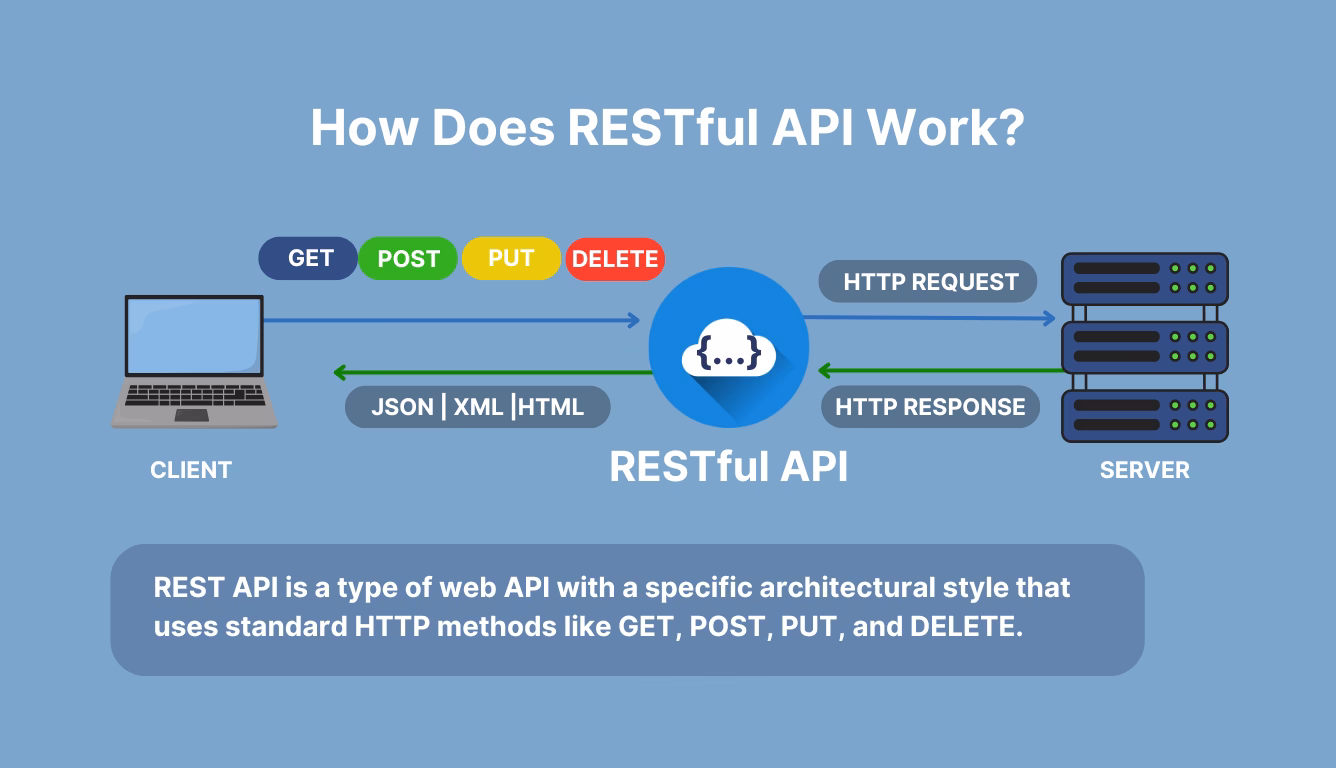Expand the HTTP REQUEST label
Screen dimensions: 1336x768
click(927, 282)
